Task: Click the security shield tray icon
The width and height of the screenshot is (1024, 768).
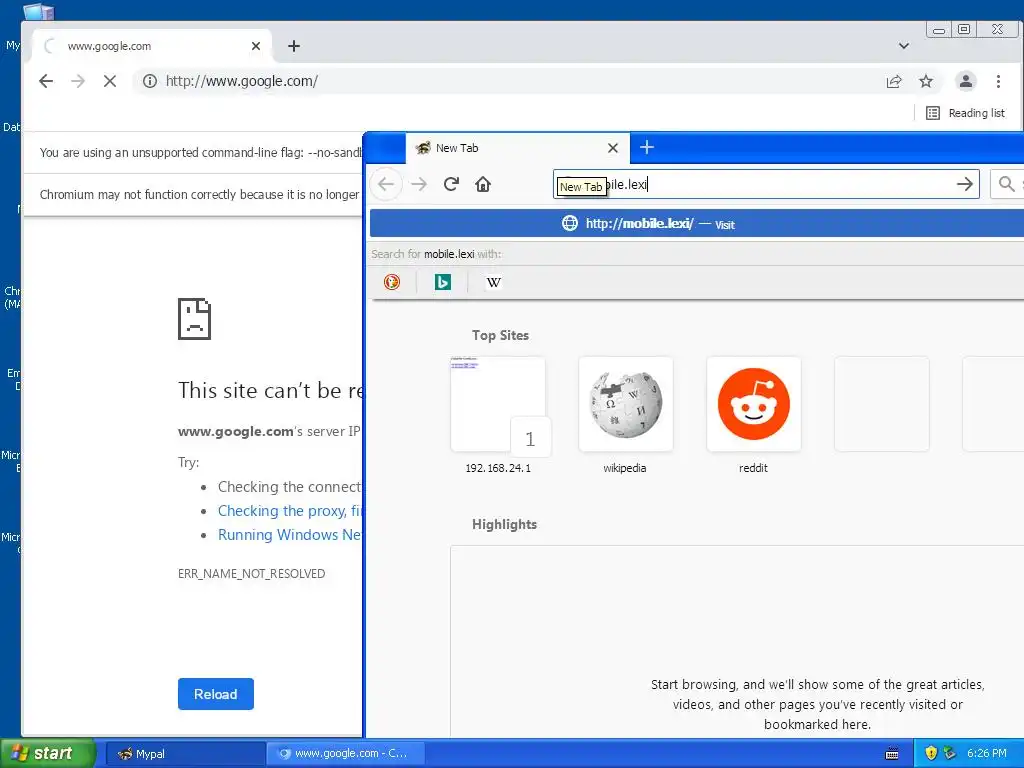Action: 931,754
